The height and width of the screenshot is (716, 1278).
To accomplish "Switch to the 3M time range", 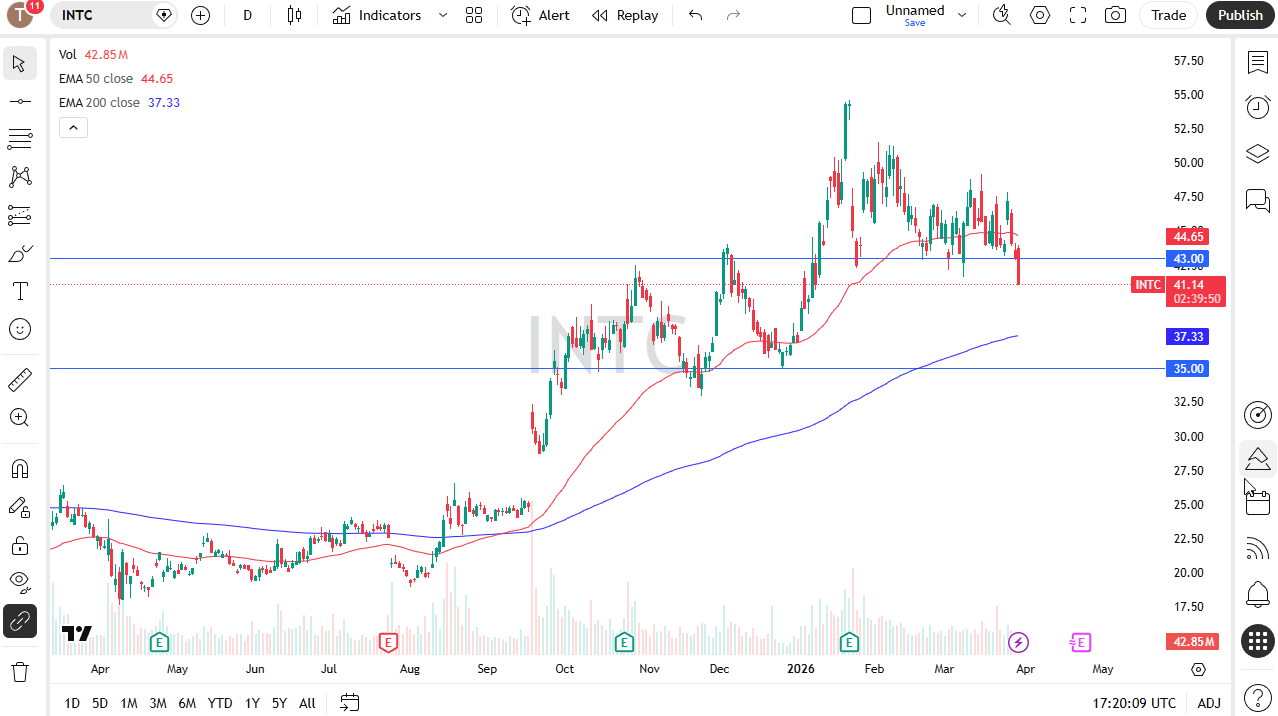I will tap(158, 703).
